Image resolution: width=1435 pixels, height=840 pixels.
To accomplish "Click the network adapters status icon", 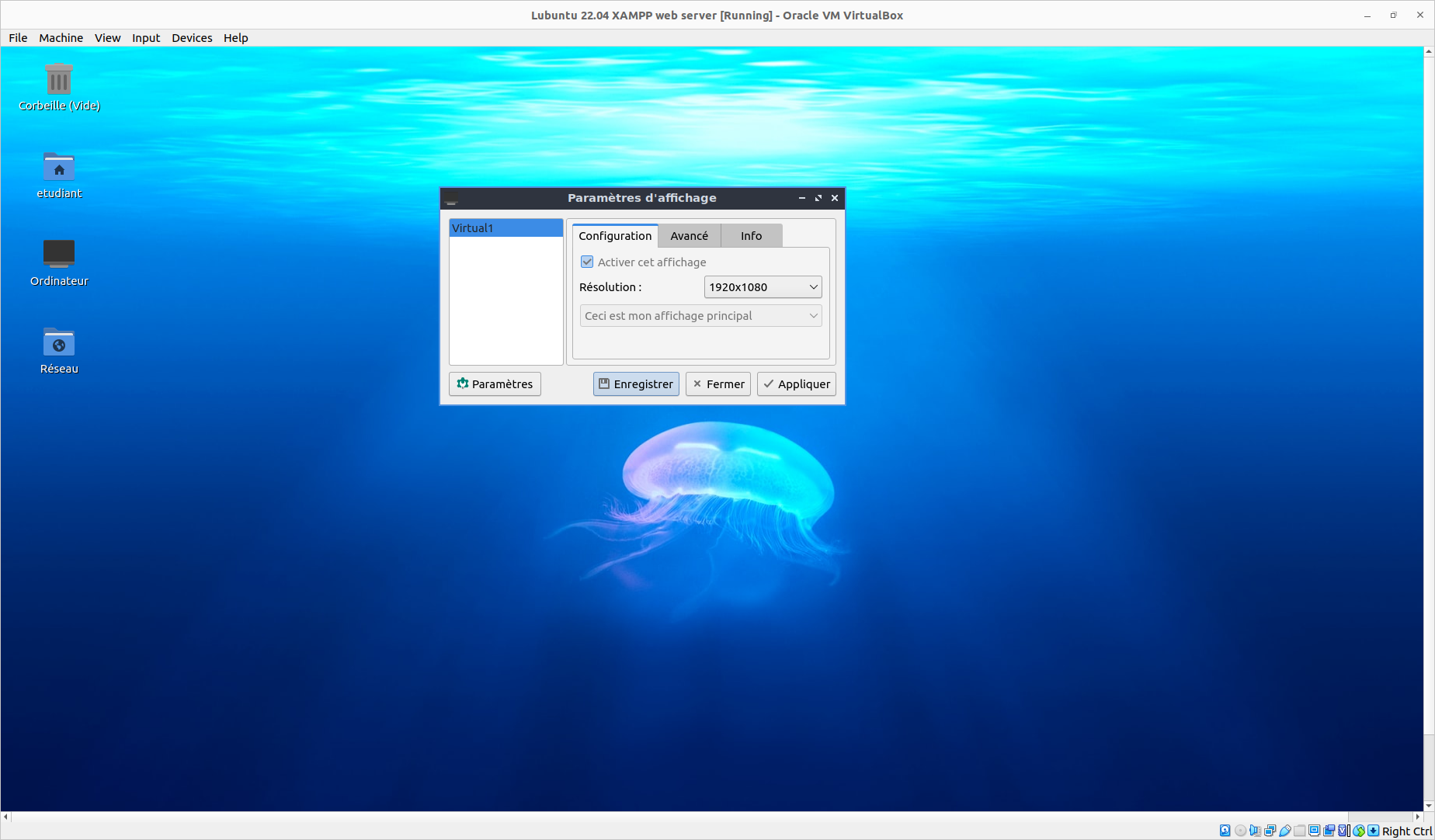I will (x=1270, y=831).
